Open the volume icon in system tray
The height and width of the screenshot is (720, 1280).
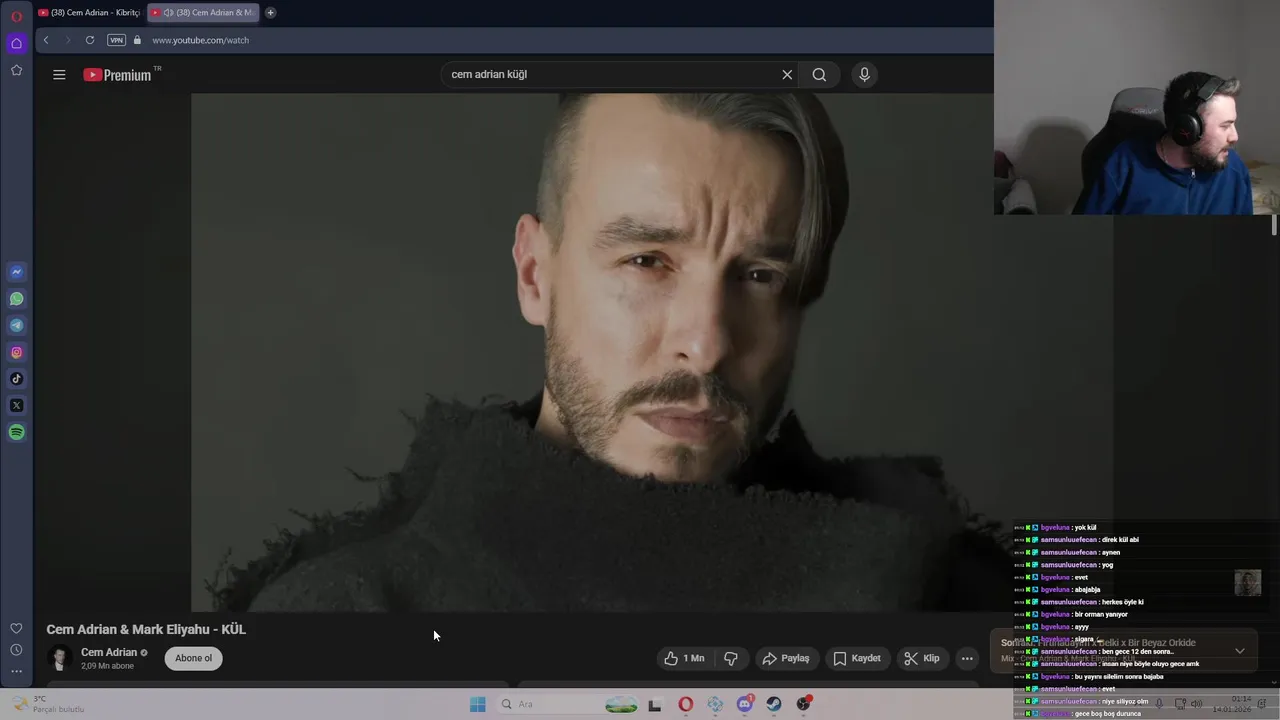[1197, 704]
